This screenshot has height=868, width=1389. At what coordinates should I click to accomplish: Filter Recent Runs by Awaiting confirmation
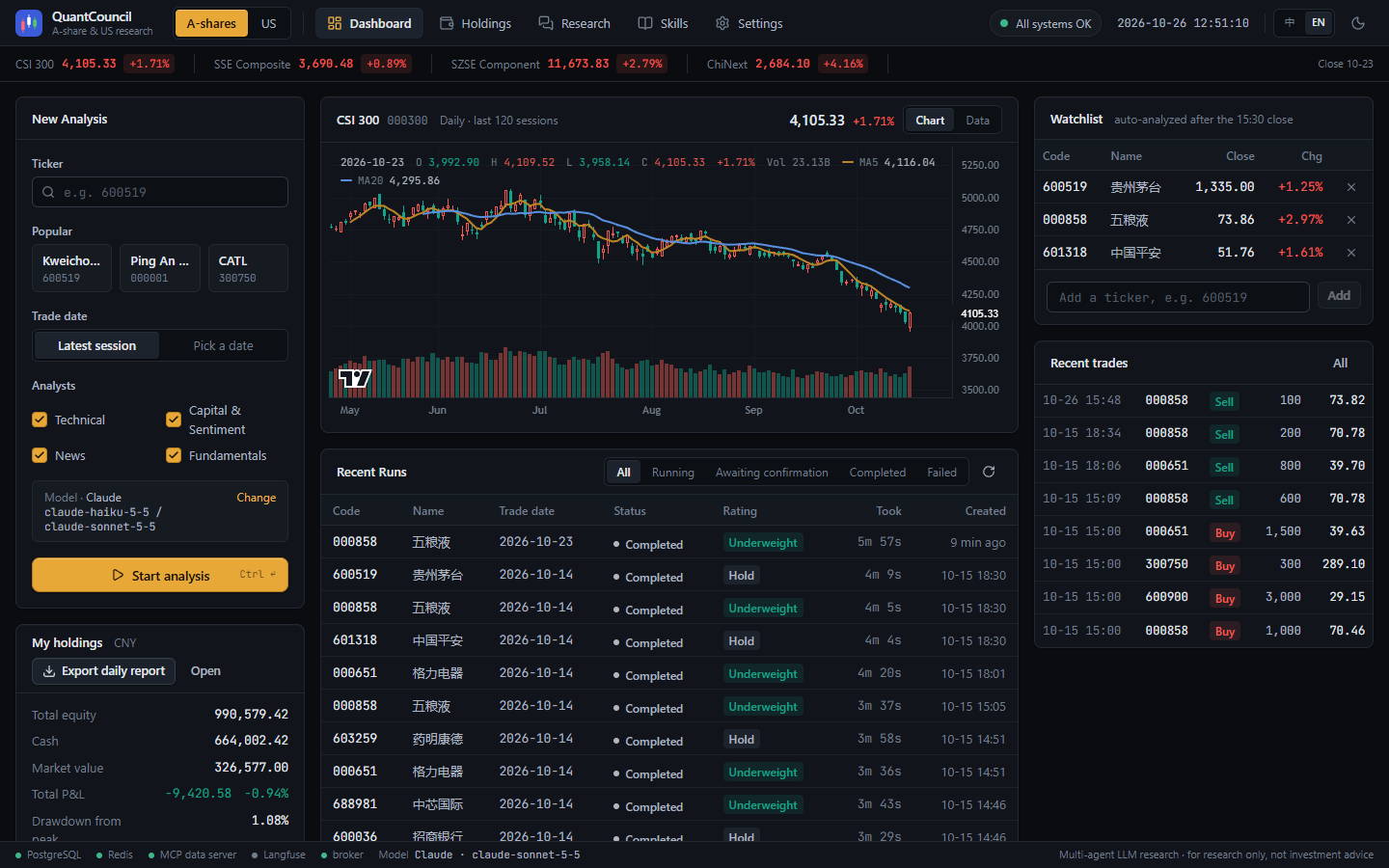(x=772, y=472)
